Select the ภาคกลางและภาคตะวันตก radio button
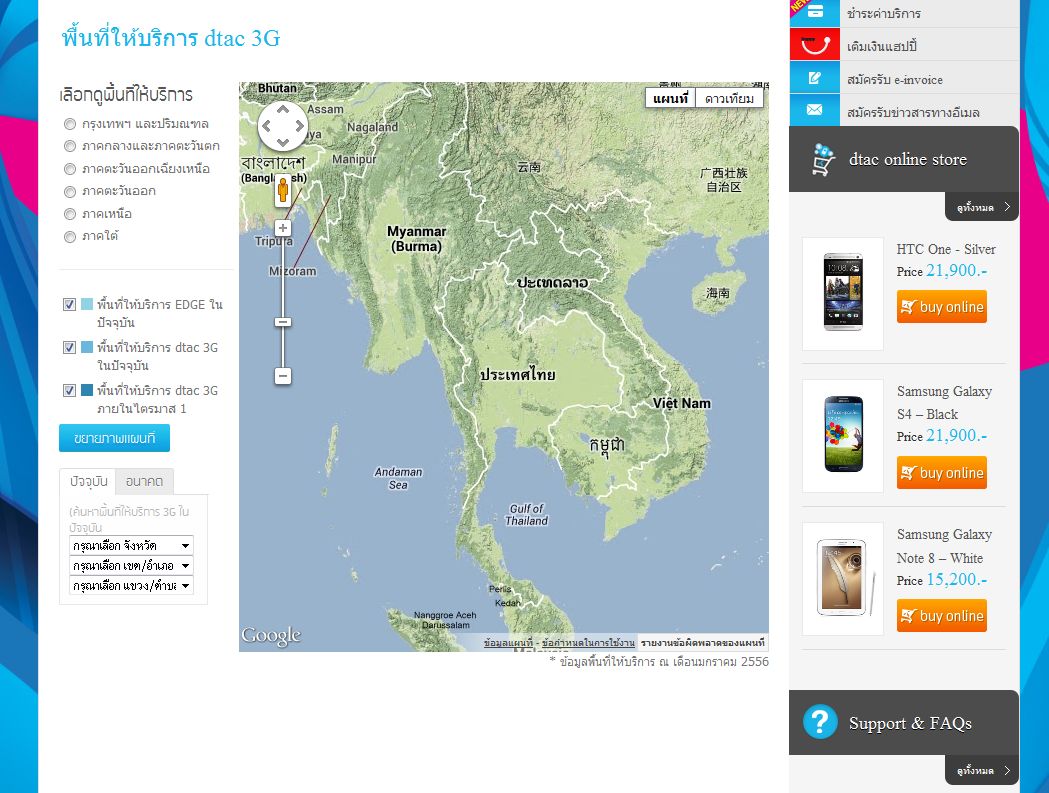Screen dimensions: 1049x793 70,146
